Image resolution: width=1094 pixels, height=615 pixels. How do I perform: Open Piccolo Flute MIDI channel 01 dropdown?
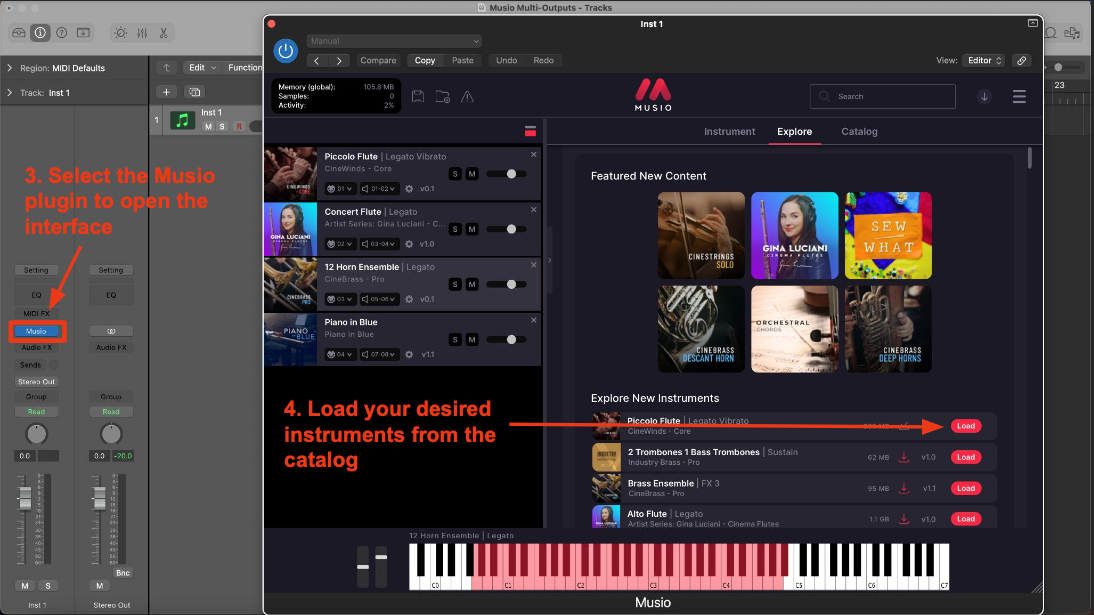[339, 188]
